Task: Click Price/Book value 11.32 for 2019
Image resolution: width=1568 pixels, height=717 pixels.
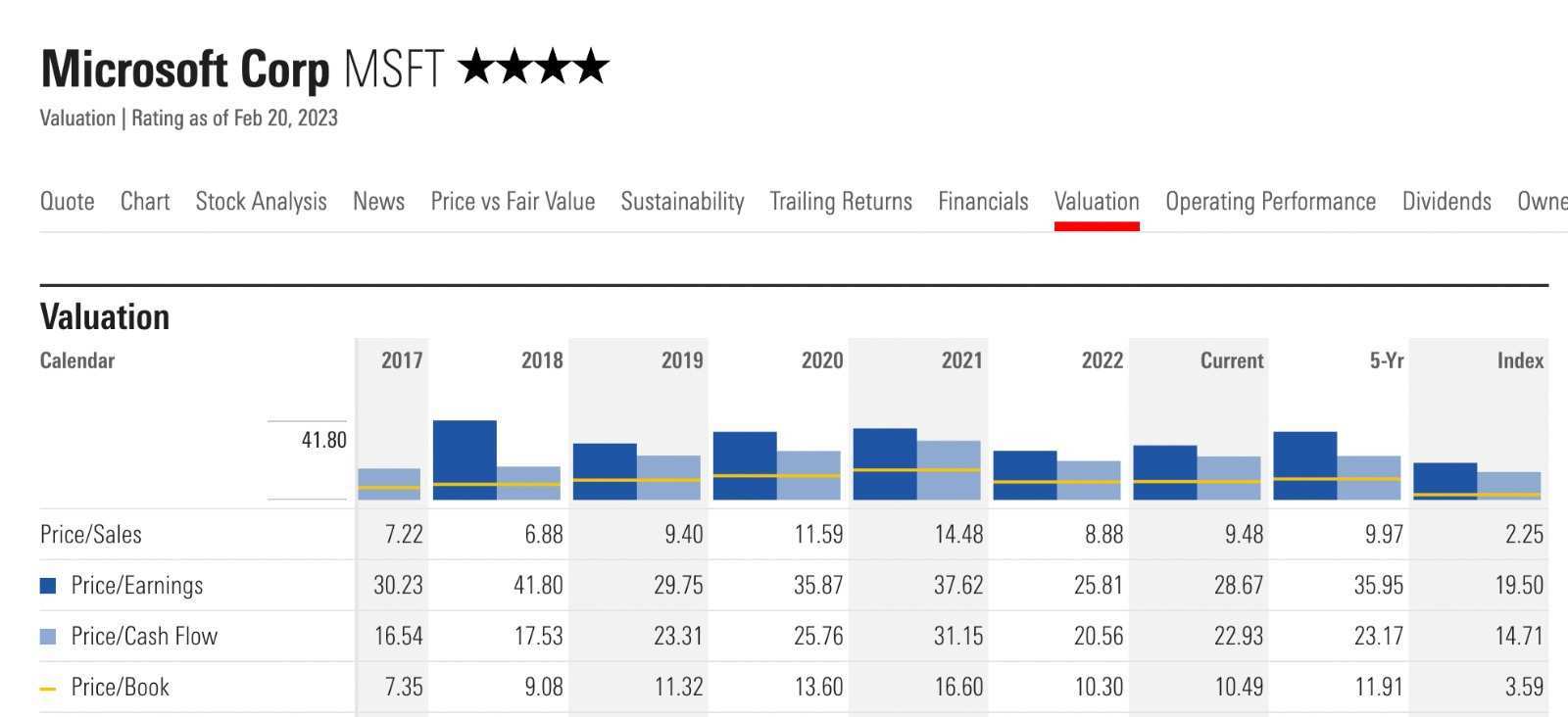Action: coord(679,688)
